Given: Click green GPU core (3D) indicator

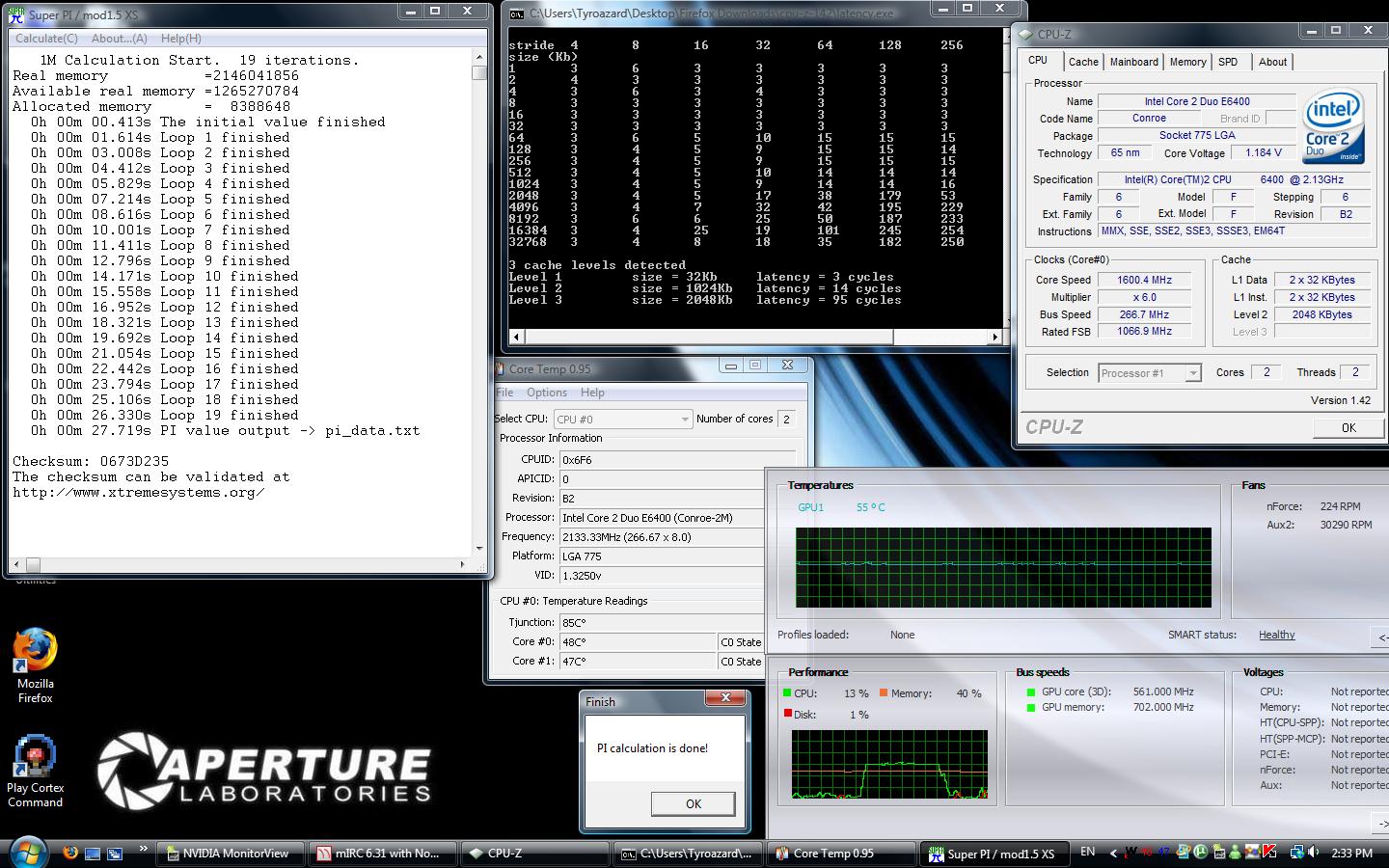Looking at the screenshot, I should pos(1031,692).
